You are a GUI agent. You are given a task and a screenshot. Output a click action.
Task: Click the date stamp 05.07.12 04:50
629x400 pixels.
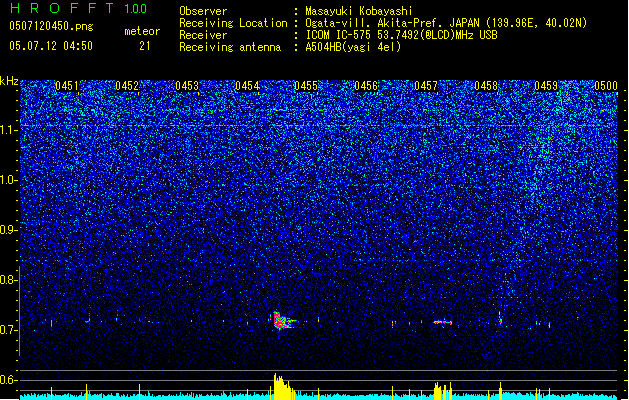point(51,46)
